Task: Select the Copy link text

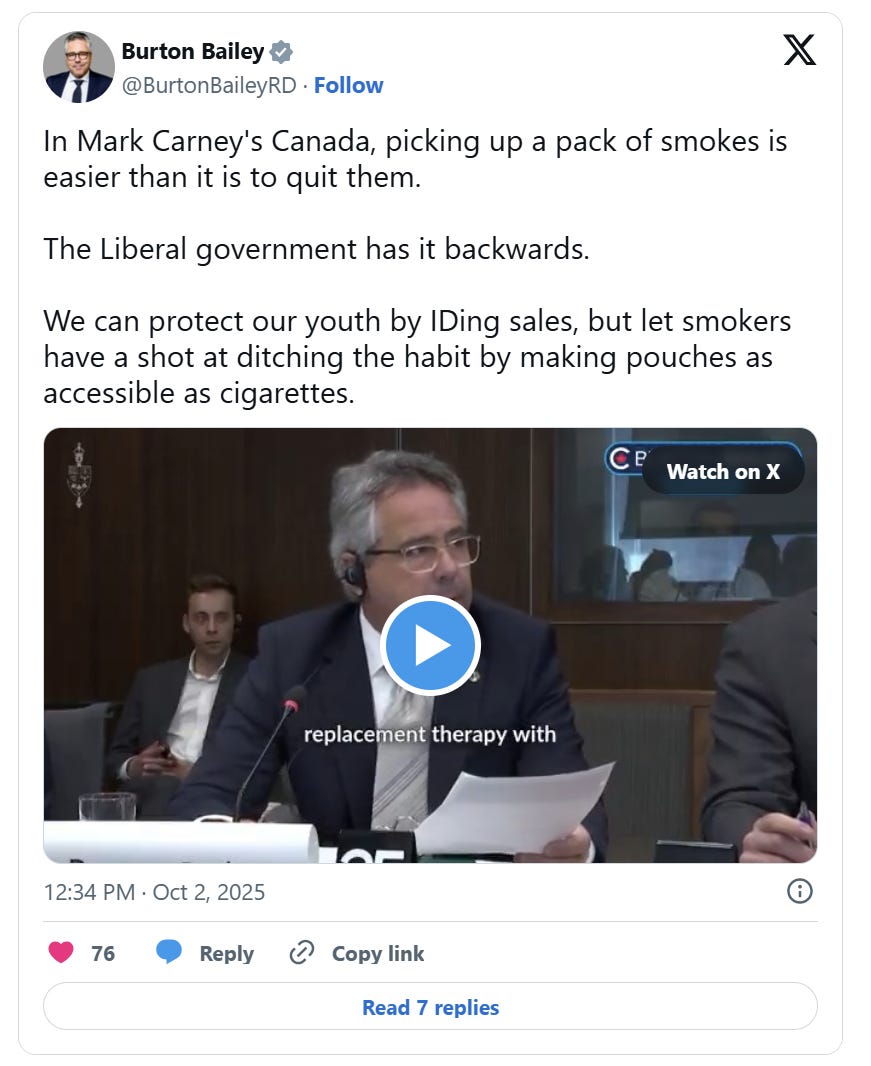Action: pyautogui.click(x=377, y=954)
